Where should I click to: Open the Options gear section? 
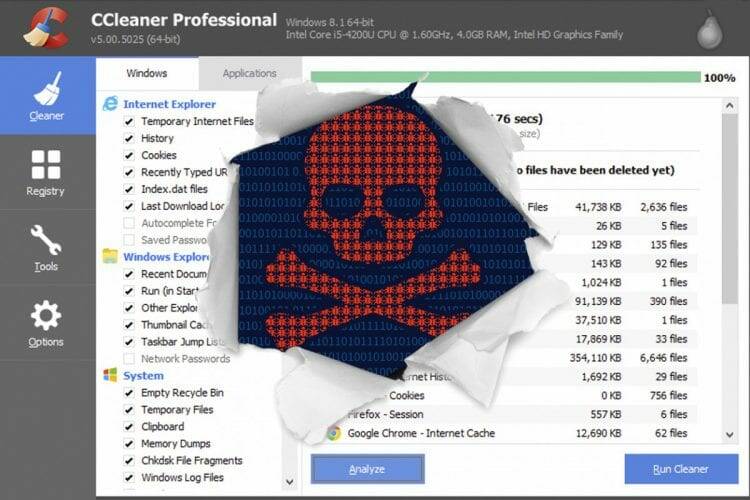click(x=47, y=323)
